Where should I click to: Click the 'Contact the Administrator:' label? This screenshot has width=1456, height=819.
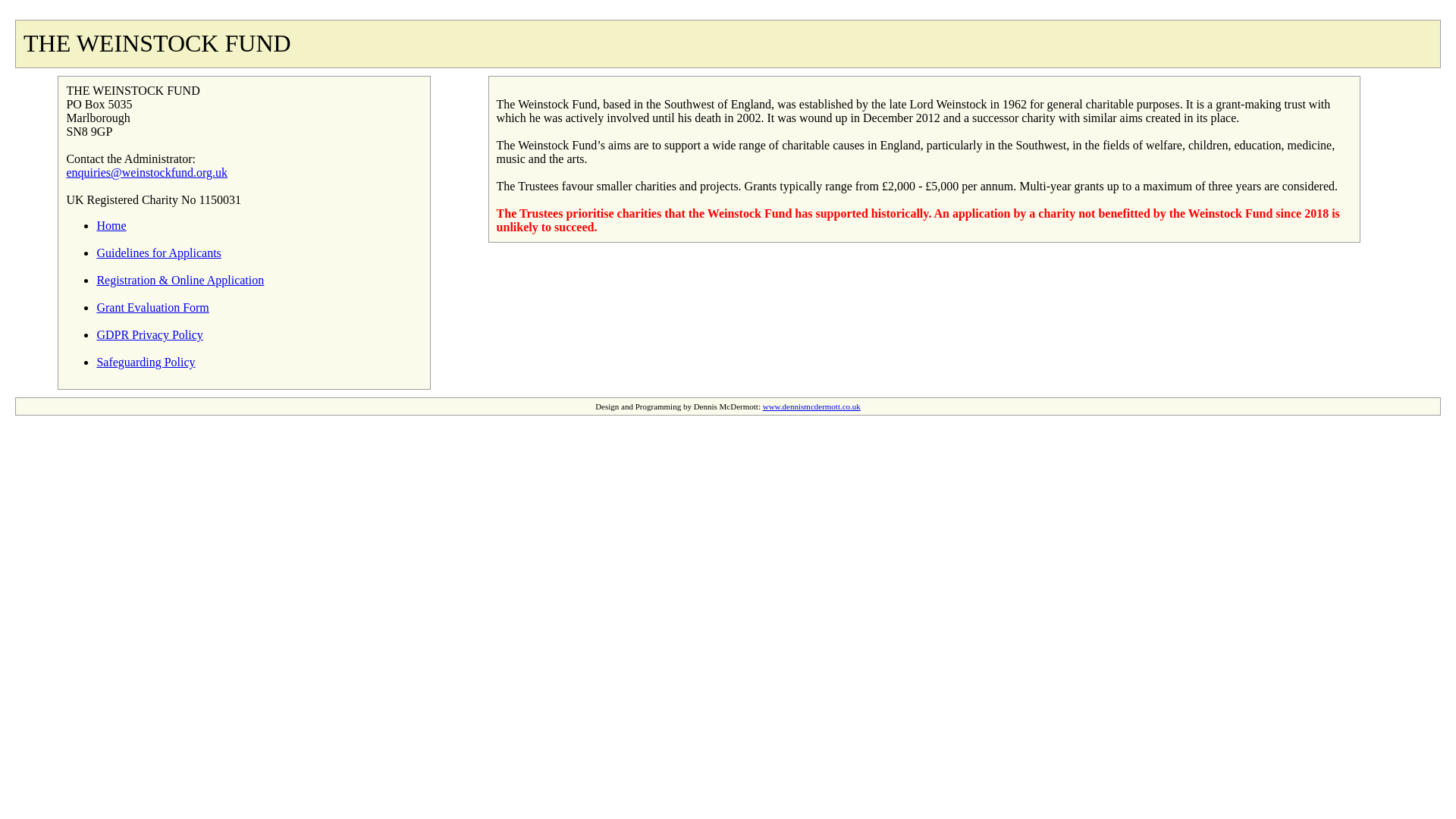130,159
